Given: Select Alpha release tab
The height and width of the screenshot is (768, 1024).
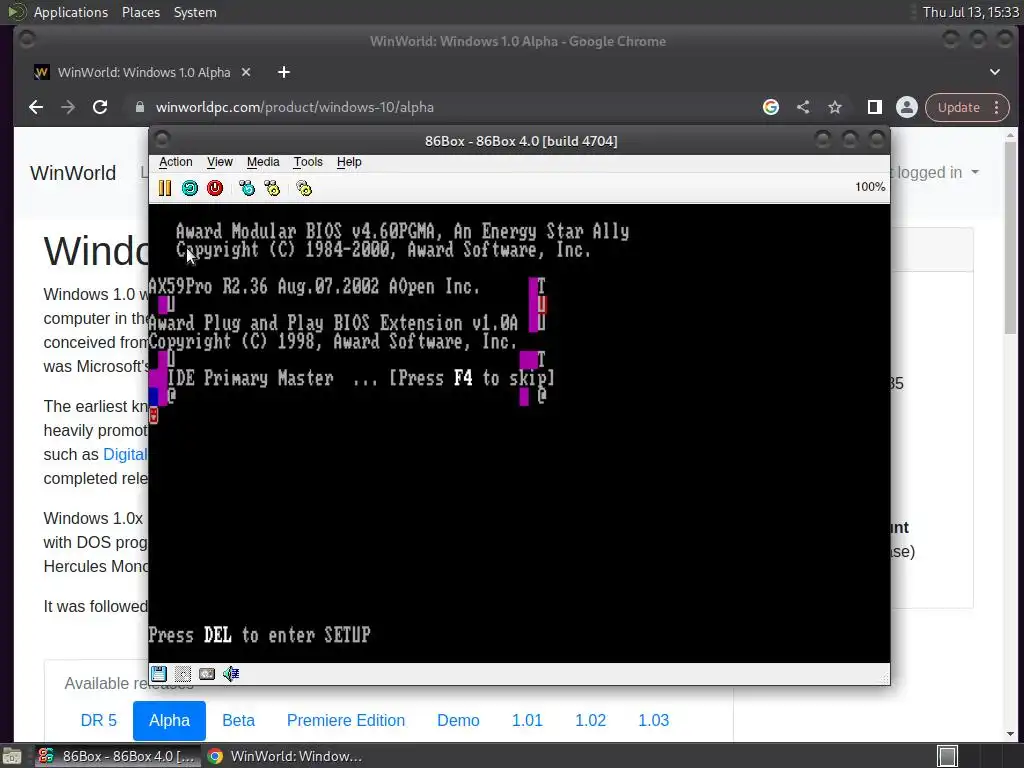Looking at the screenshot, I should pos(169,720).
